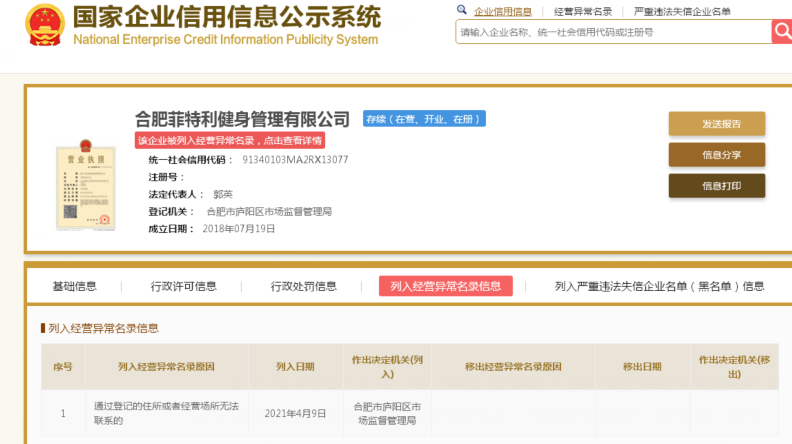Click the row number 1 cell
The height and width of the screenshot is (444, 792).
[x=63, y=413]
